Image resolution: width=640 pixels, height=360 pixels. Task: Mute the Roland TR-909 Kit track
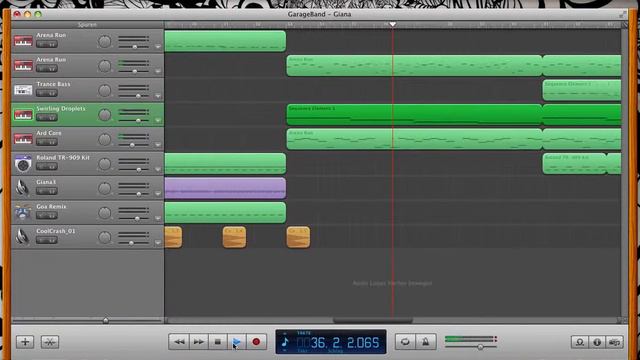coord(41,167)
